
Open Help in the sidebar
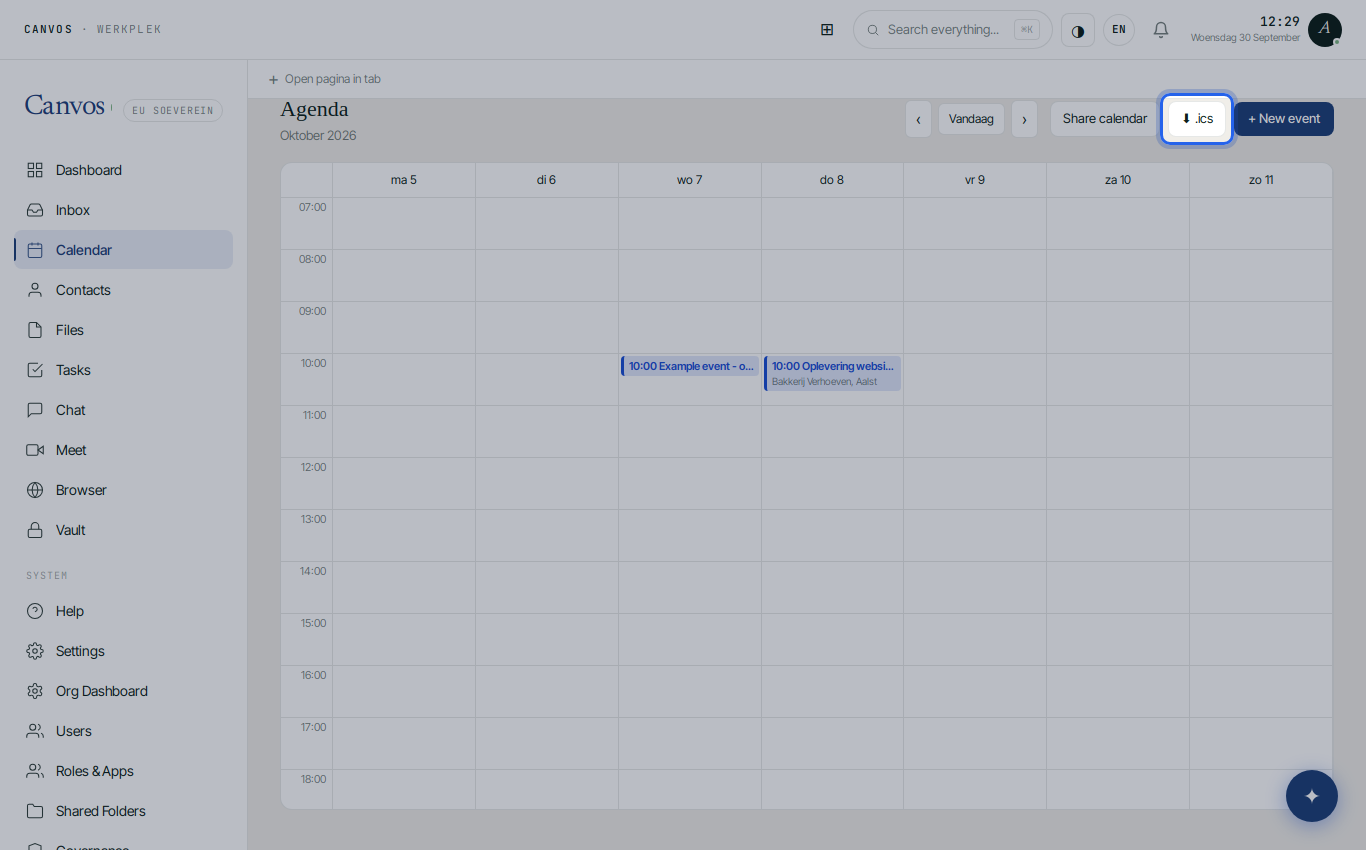tap(124, 611)
